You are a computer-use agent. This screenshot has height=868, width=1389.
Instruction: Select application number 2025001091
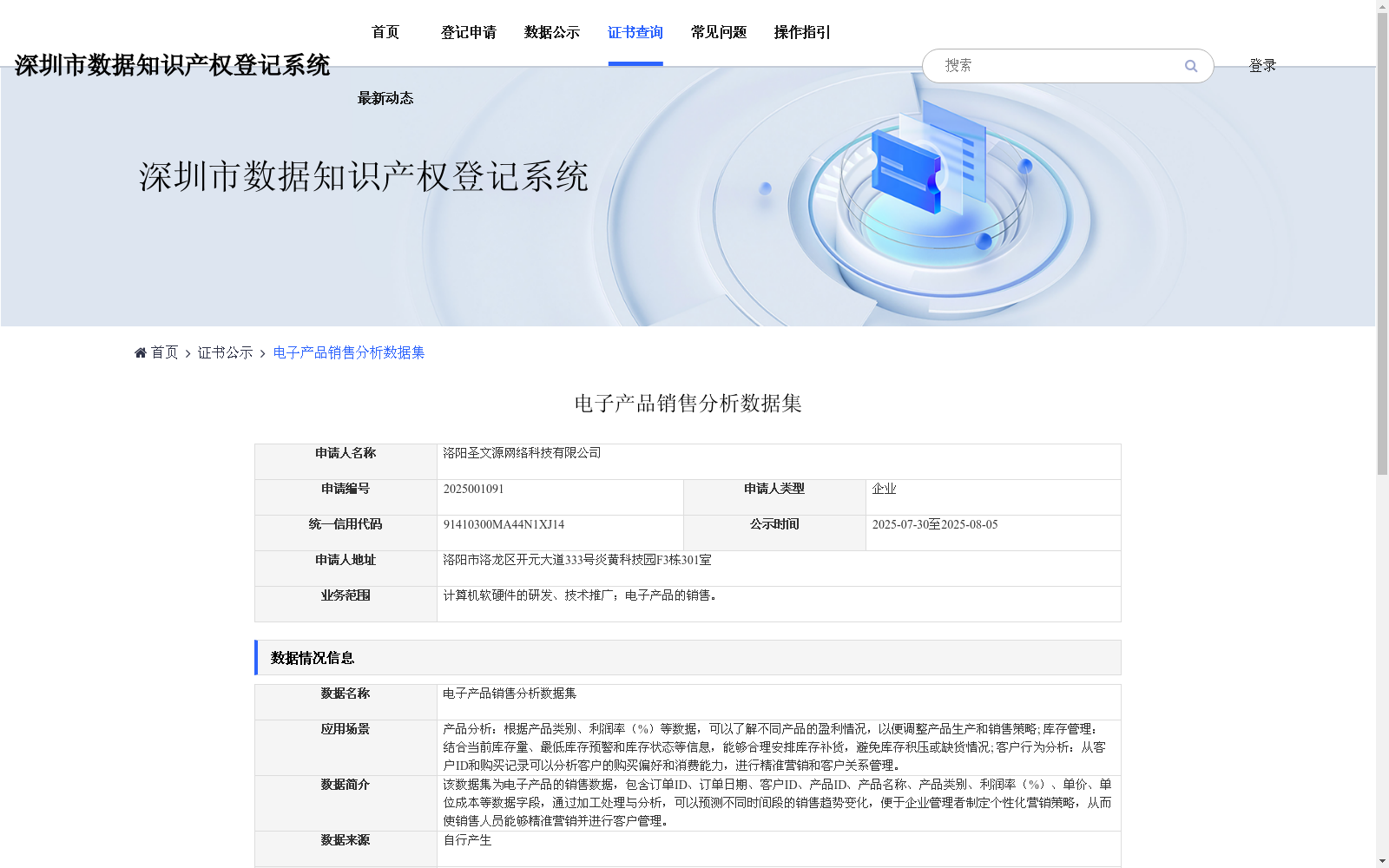(x=473, y=489)
